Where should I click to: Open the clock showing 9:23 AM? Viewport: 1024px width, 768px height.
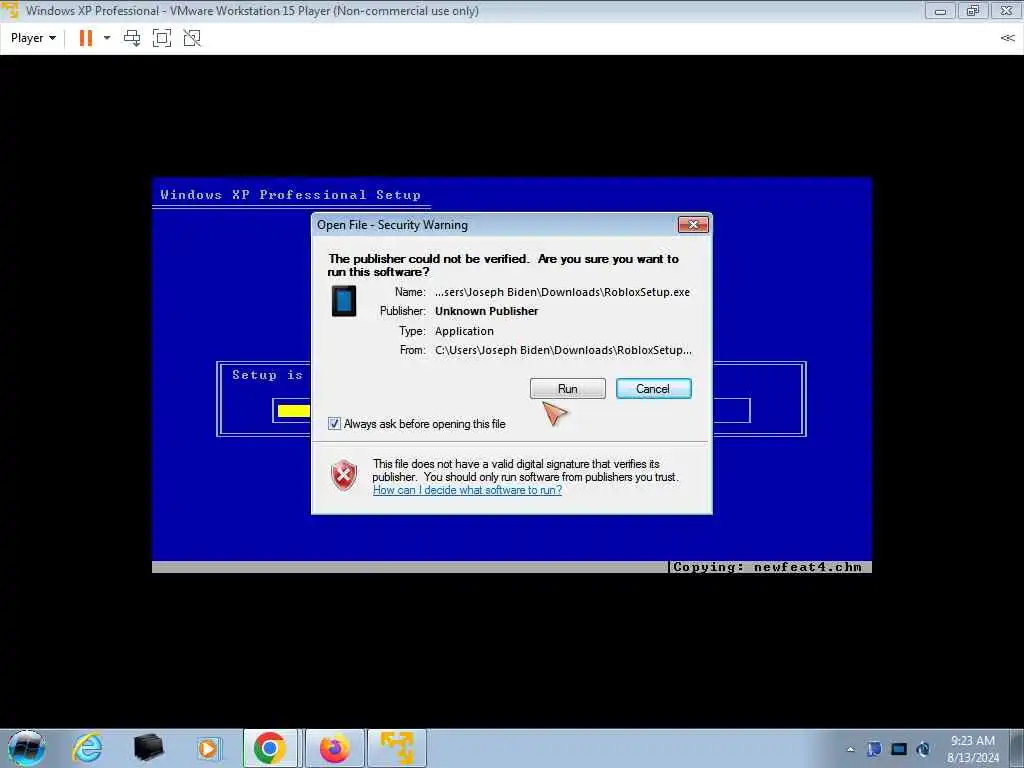pyautogui.click(x=972, y=749)
